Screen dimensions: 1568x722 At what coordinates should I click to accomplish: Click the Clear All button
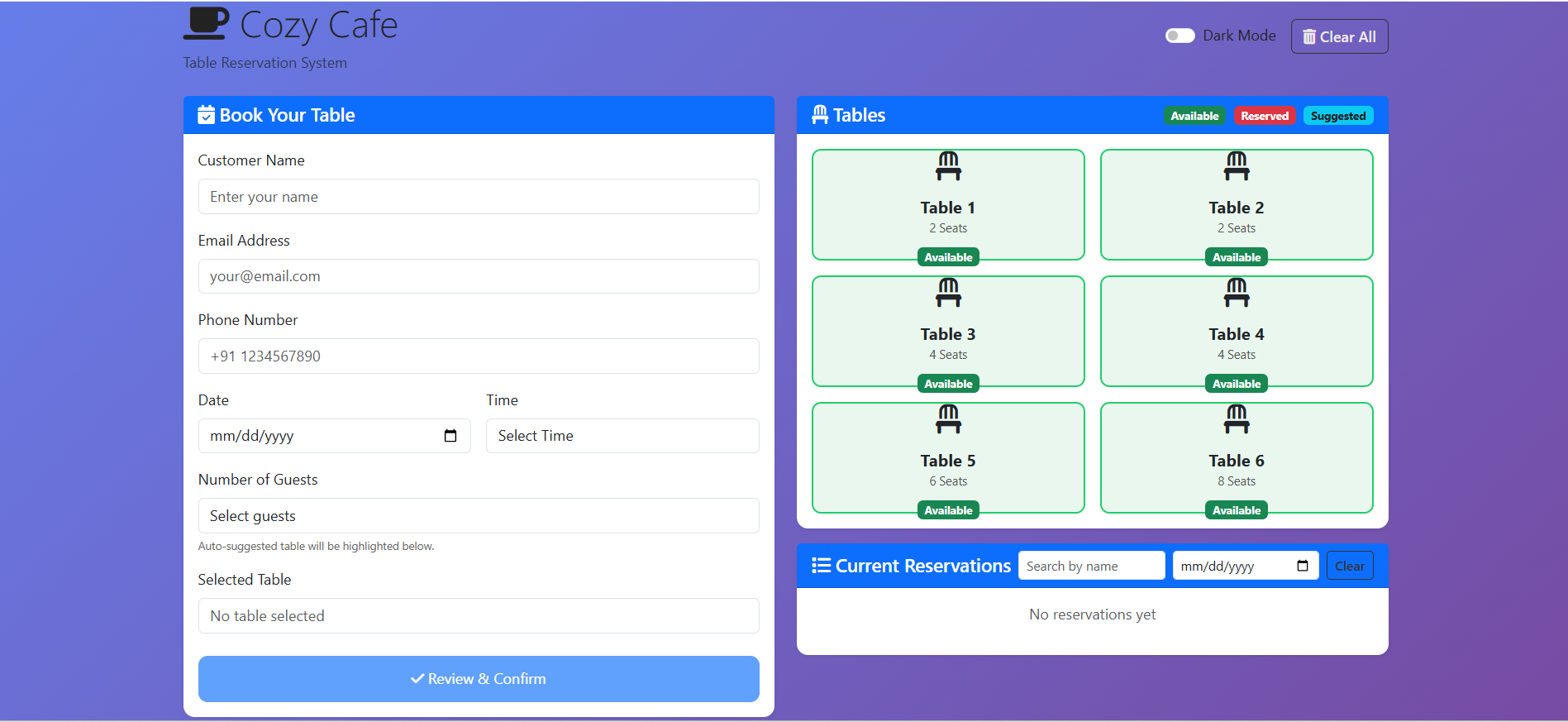click(1339, 36)
